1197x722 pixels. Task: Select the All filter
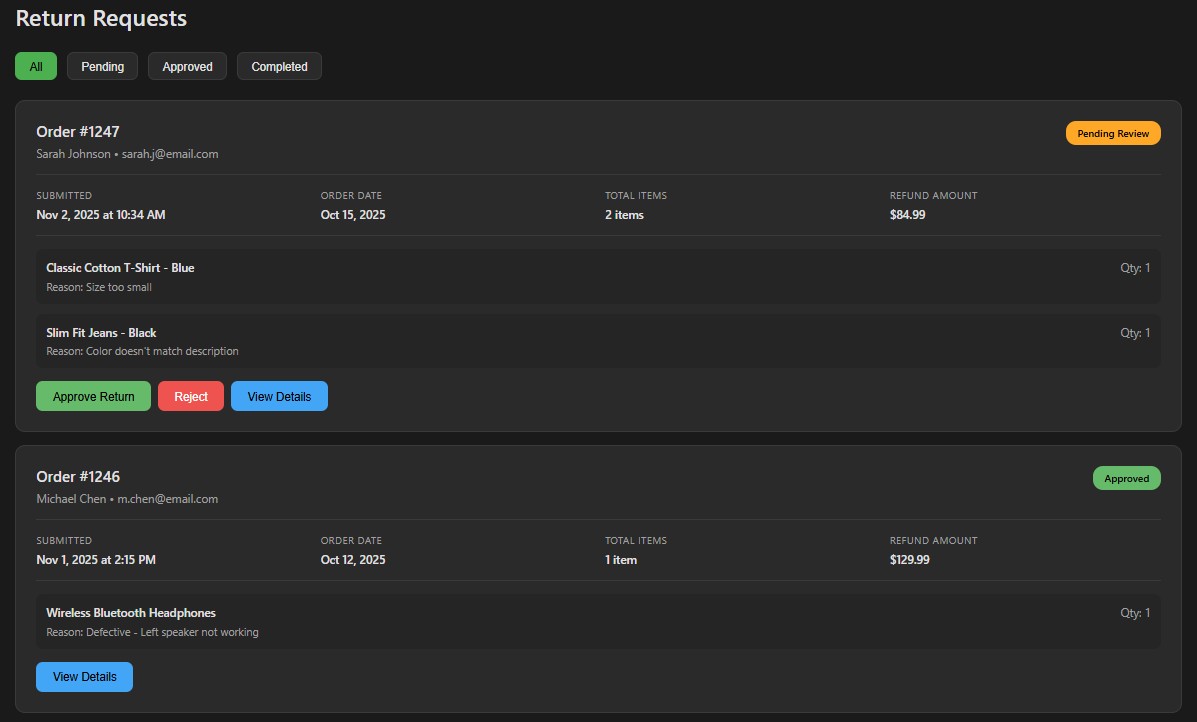(x=36, y=66)
